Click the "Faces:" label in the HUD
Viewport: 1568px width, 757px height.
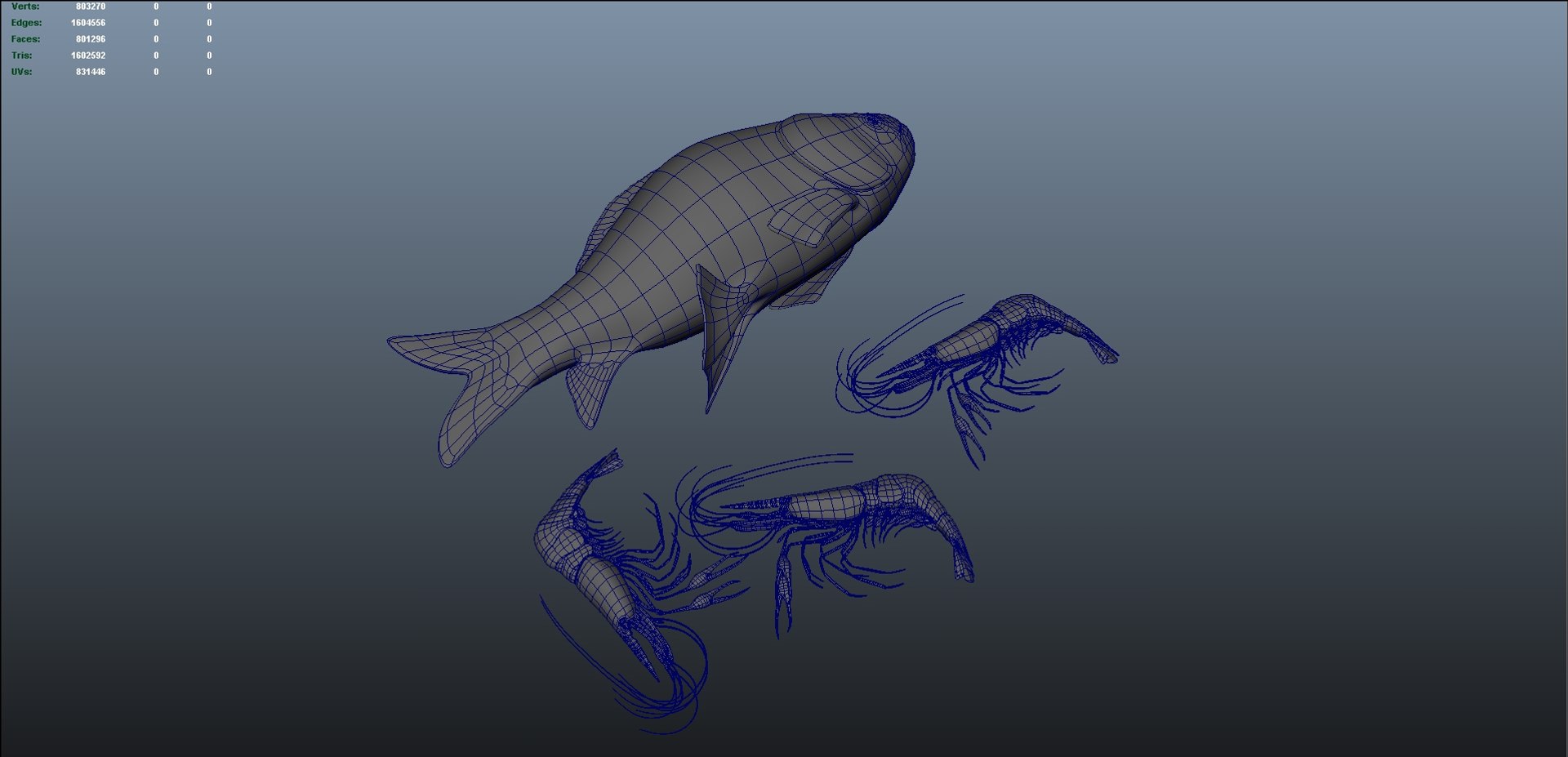pos(25,39)
